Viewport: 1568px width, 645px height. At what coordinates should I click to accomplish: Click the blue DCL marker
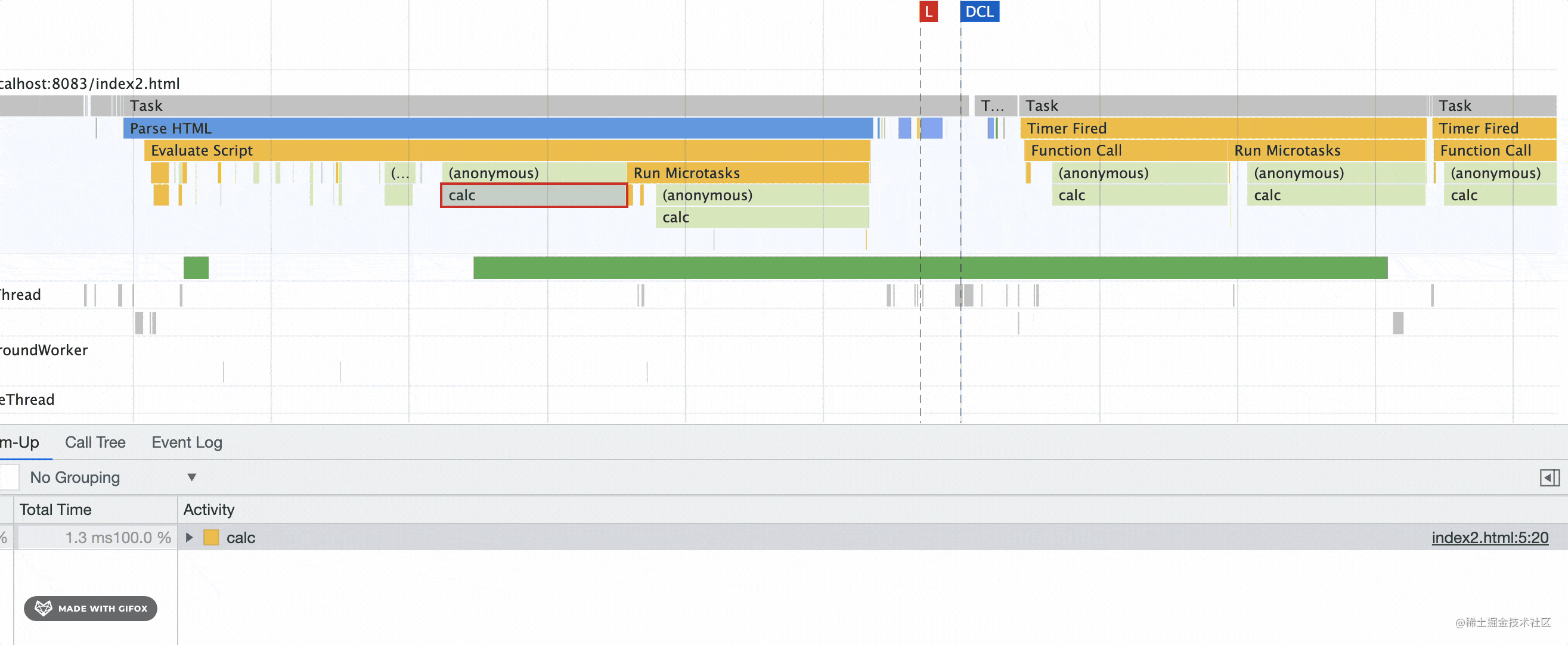[x=979, y=11]
